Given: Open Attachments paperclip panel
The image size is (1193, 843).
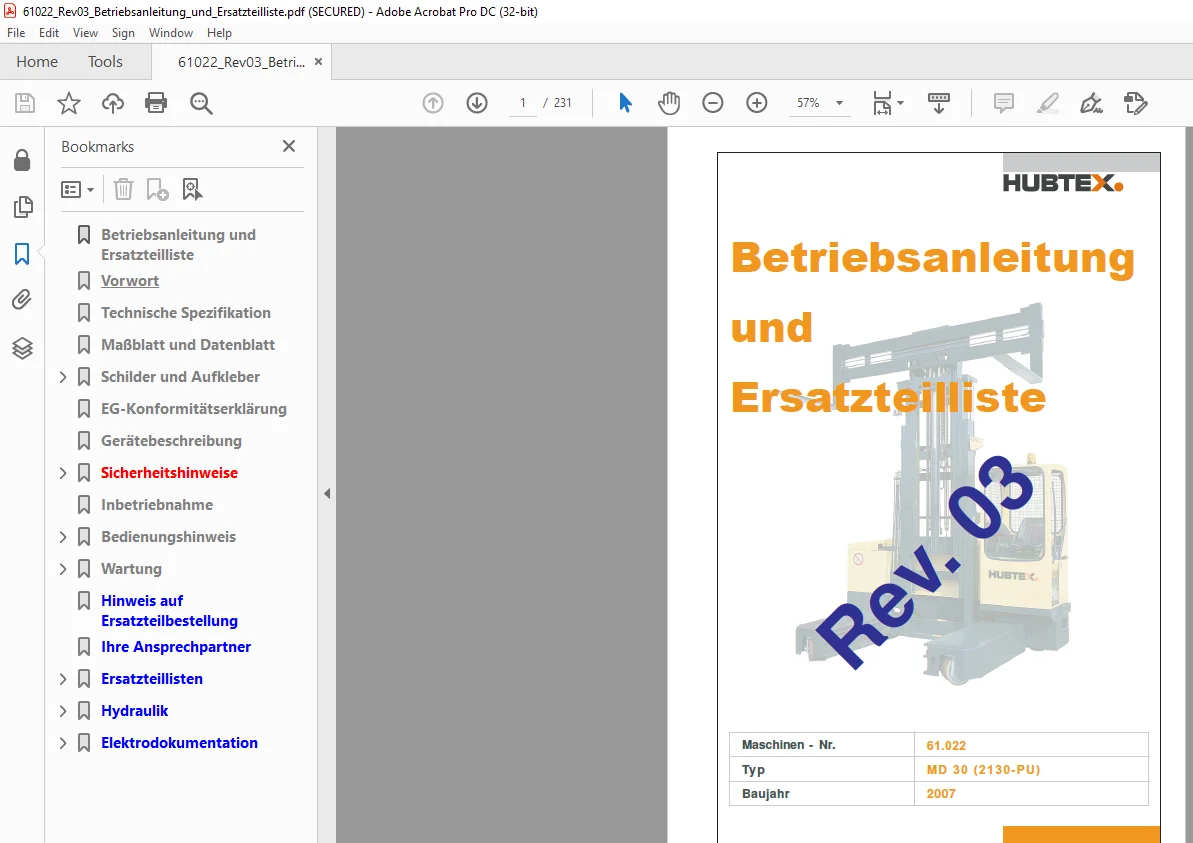Looking at the screenshot, I should point(22,300).
